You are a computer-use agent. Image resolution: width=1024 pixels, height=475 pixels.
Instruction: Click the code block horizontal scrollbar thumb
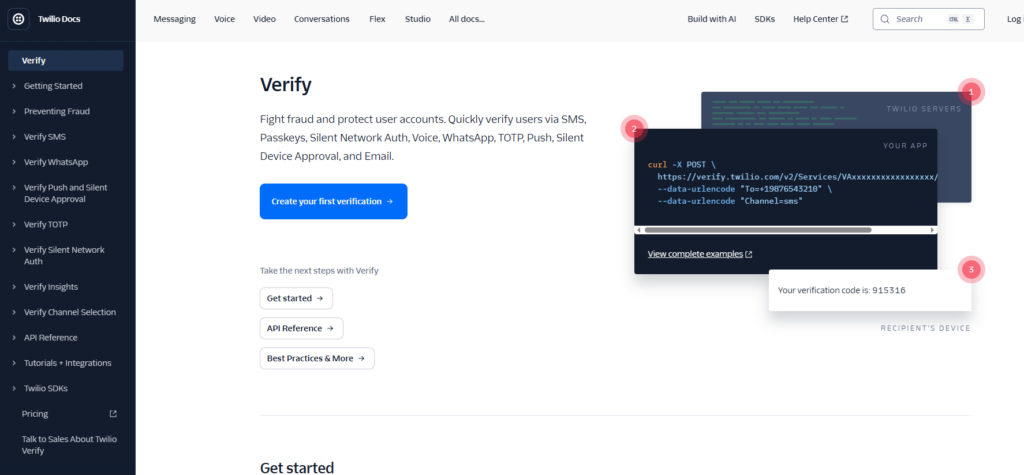(758, 230)
